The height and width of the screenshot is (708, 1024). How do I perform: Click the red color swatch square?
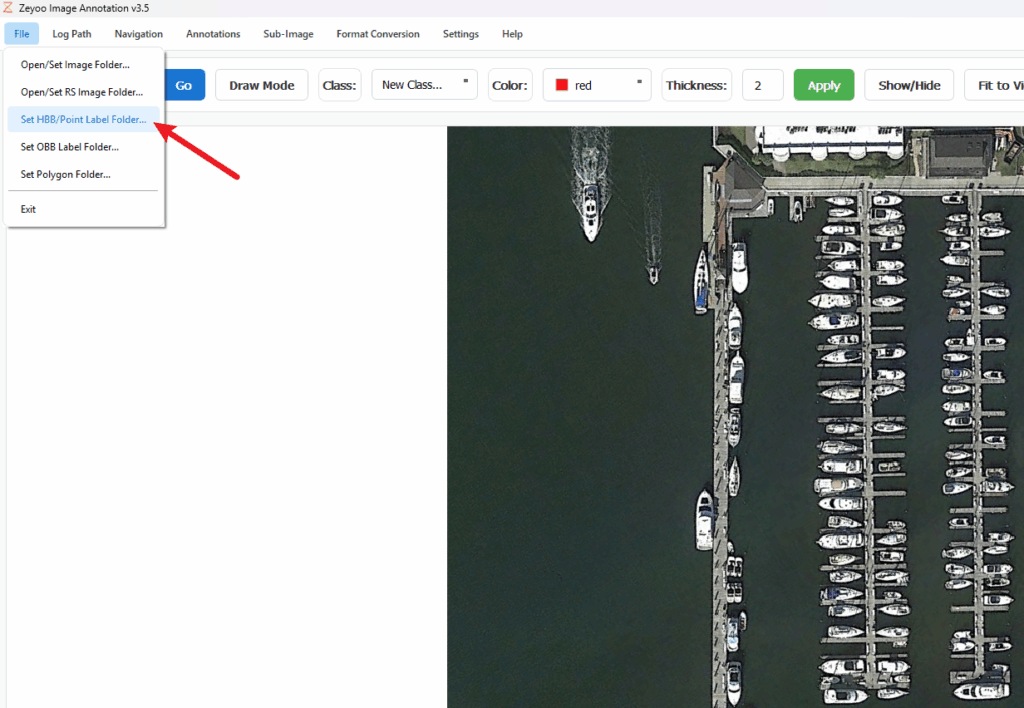point(562,85)
